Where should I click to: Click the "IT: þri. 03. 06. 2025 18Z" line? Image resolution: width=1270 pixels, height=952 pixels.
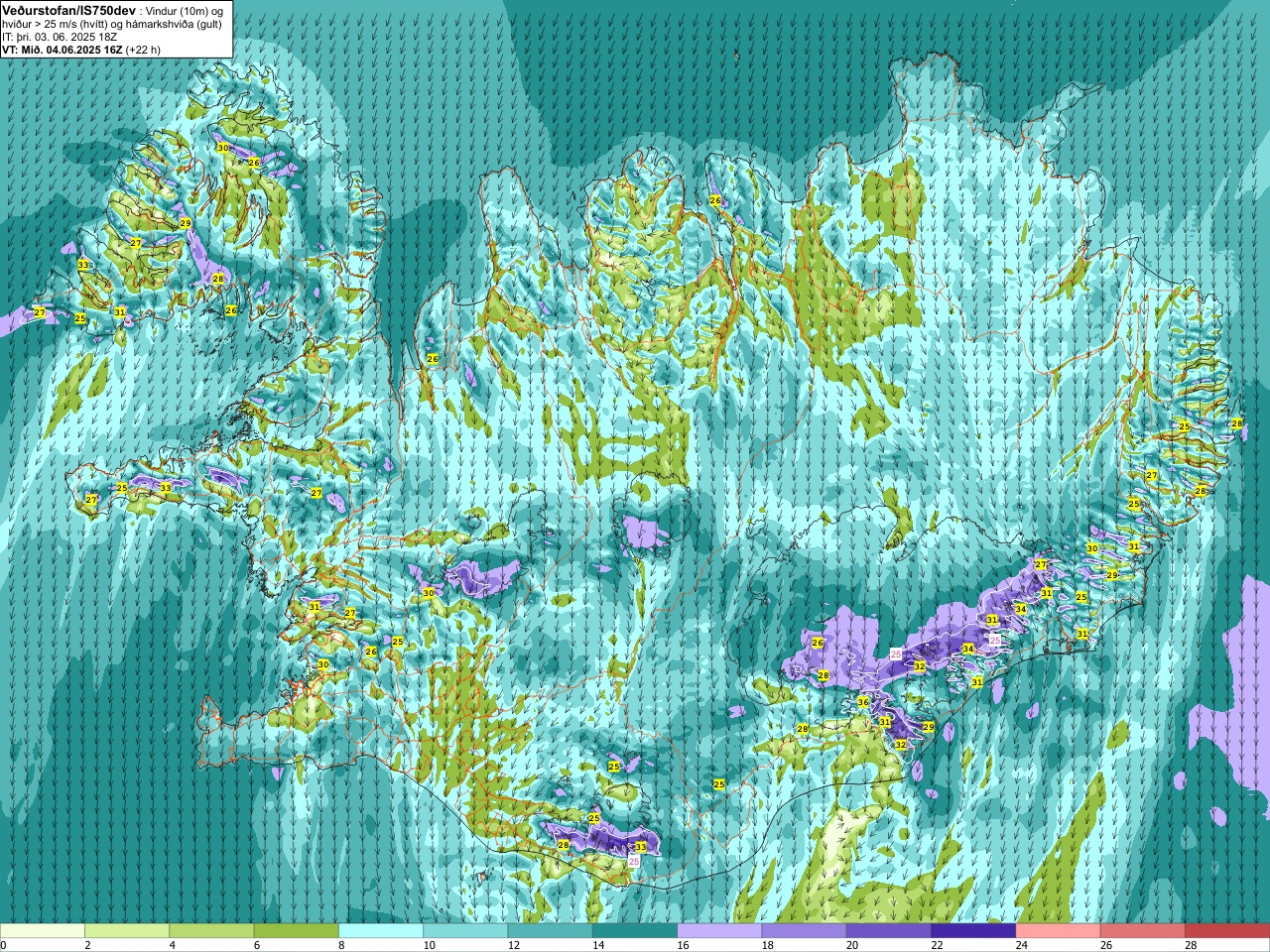tap(60, 37)
